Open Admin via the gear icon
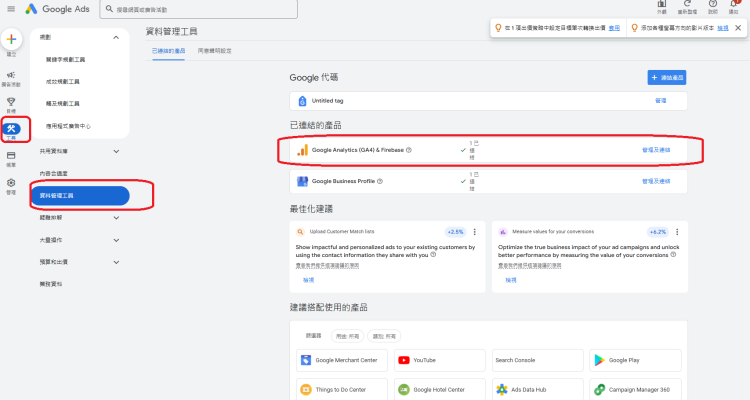The width and height of the screenshot is (750, 400). pyautogui.click(x=11, y=183)
